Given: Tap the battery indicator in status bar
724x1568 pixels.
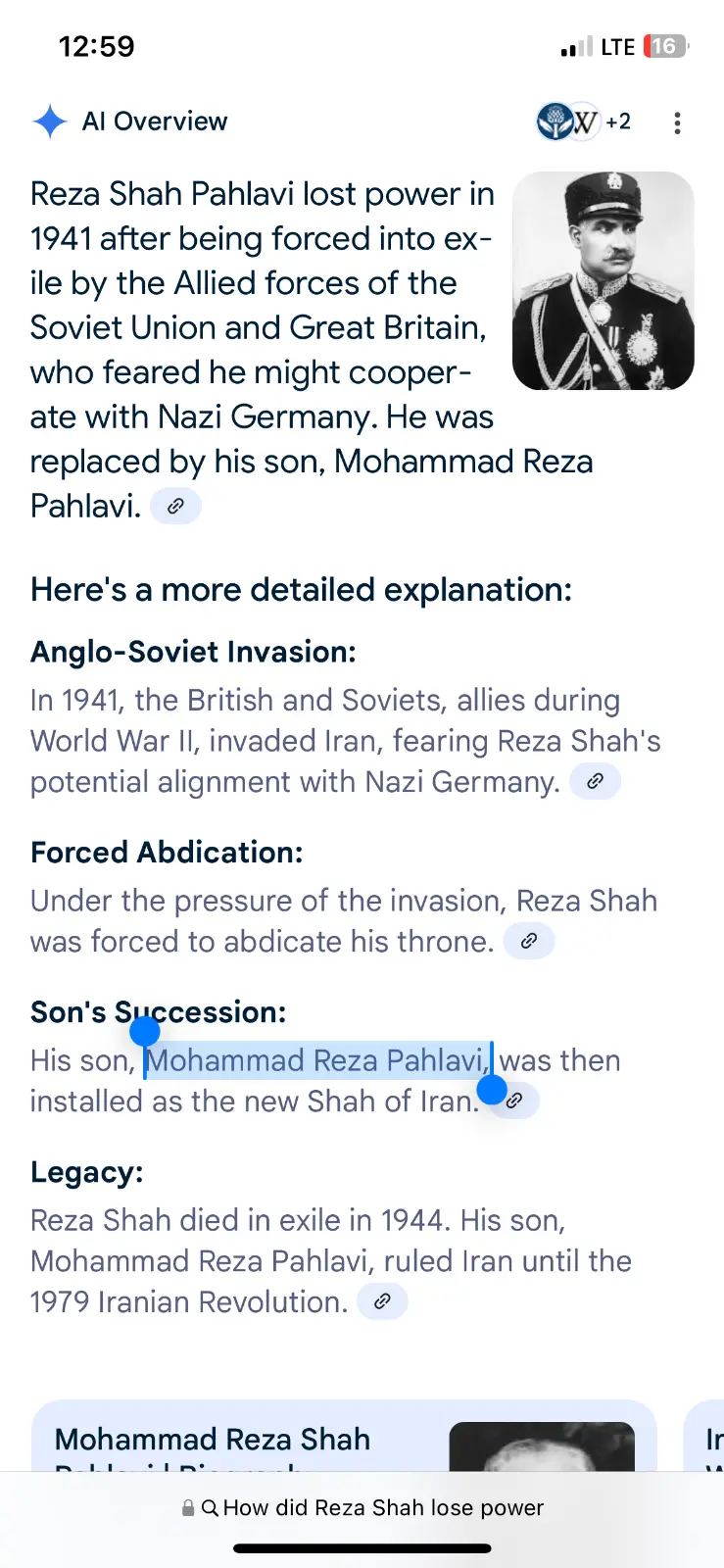Looking at the screenshot, I should [665, 46].
